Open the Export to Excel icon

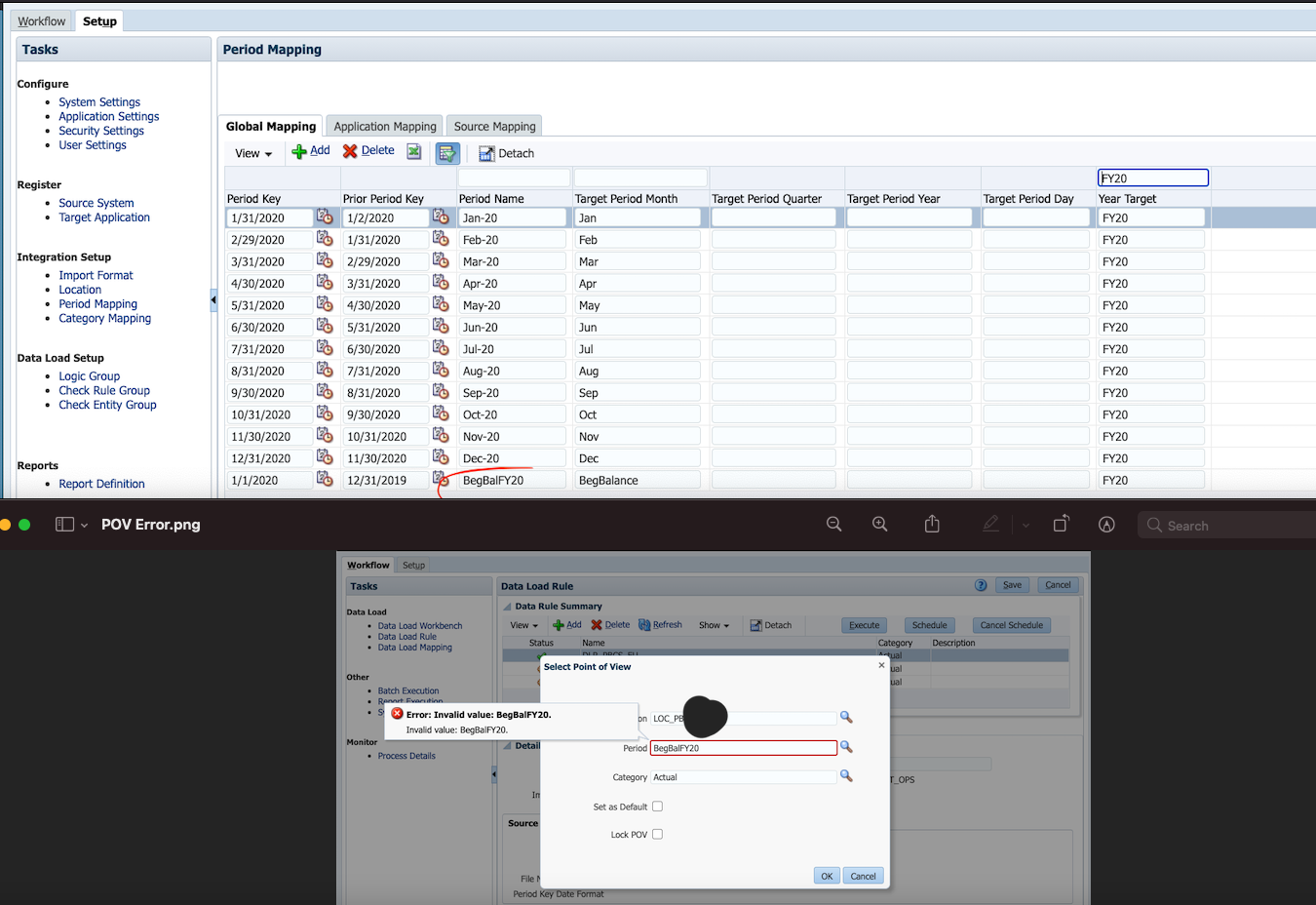[413, 152]
